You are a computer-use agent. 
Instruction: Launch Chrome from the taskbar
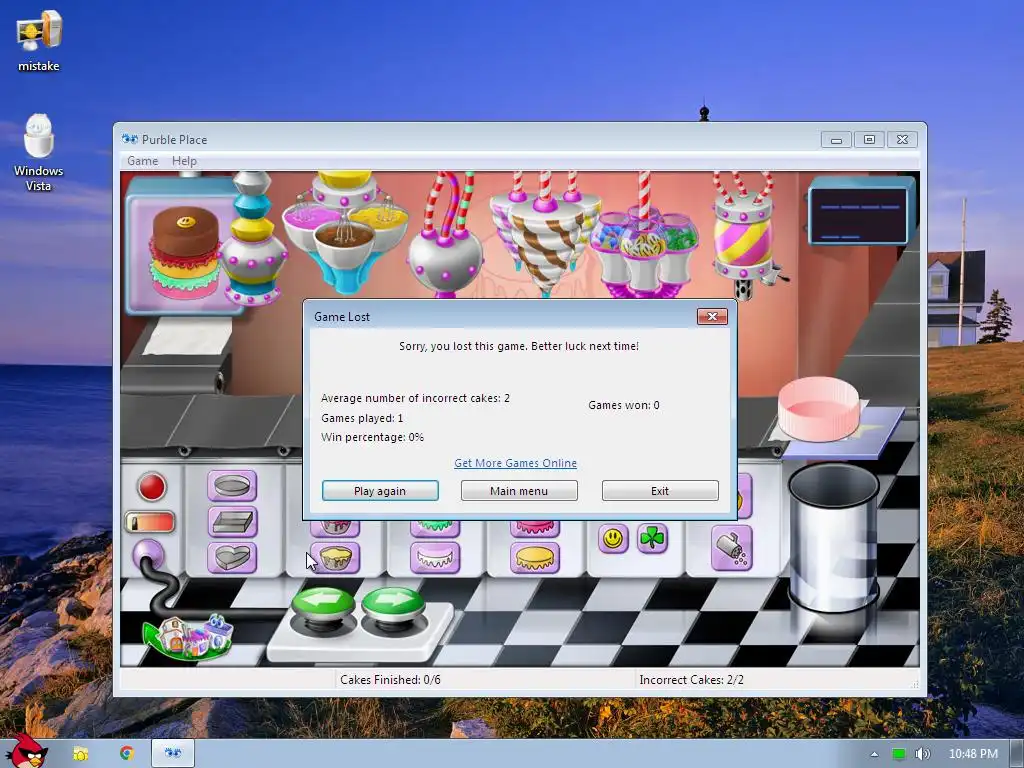(127, 753)
